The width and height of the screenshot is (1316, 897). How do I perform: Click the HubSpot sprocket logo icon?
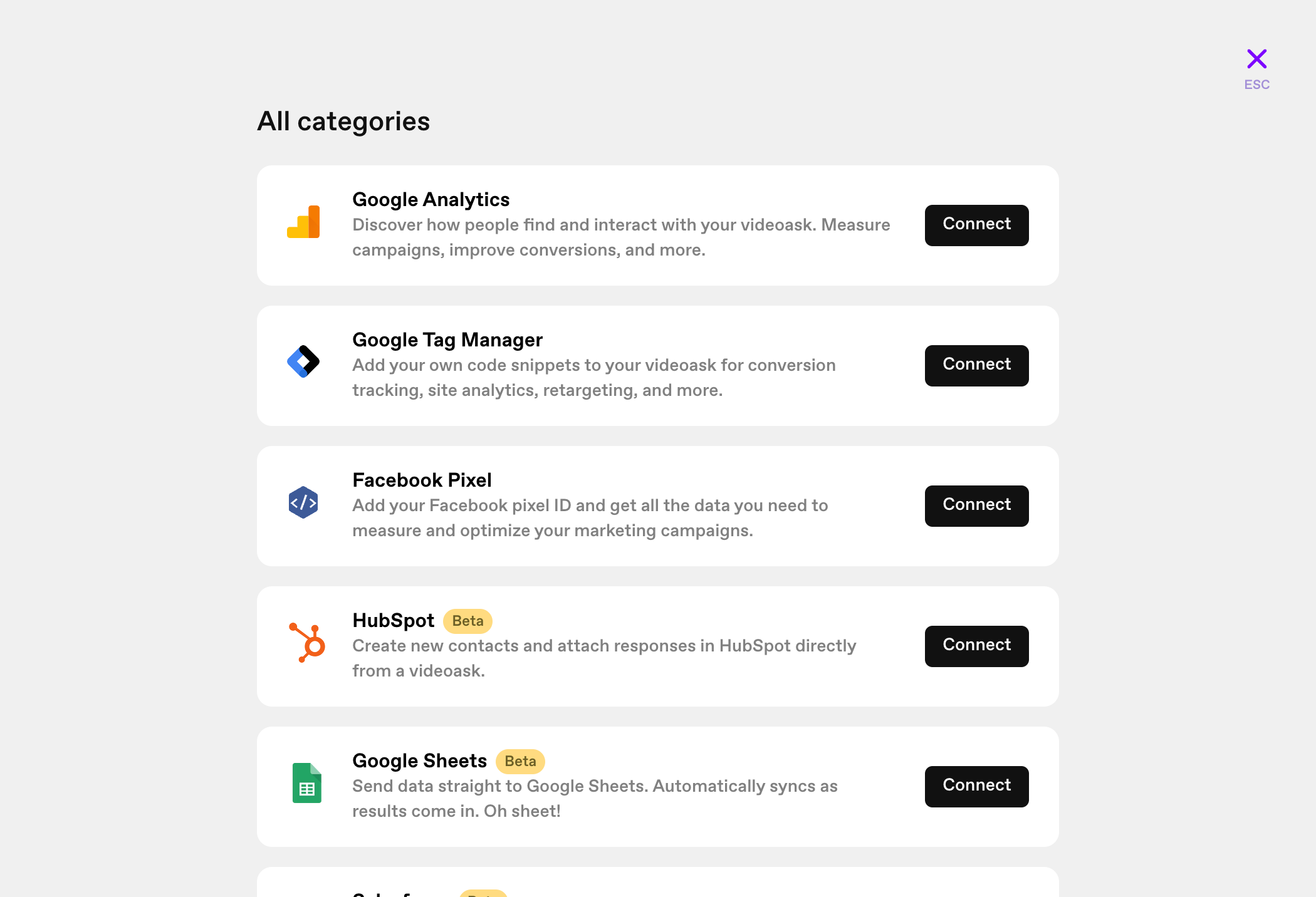coord(307,642)
